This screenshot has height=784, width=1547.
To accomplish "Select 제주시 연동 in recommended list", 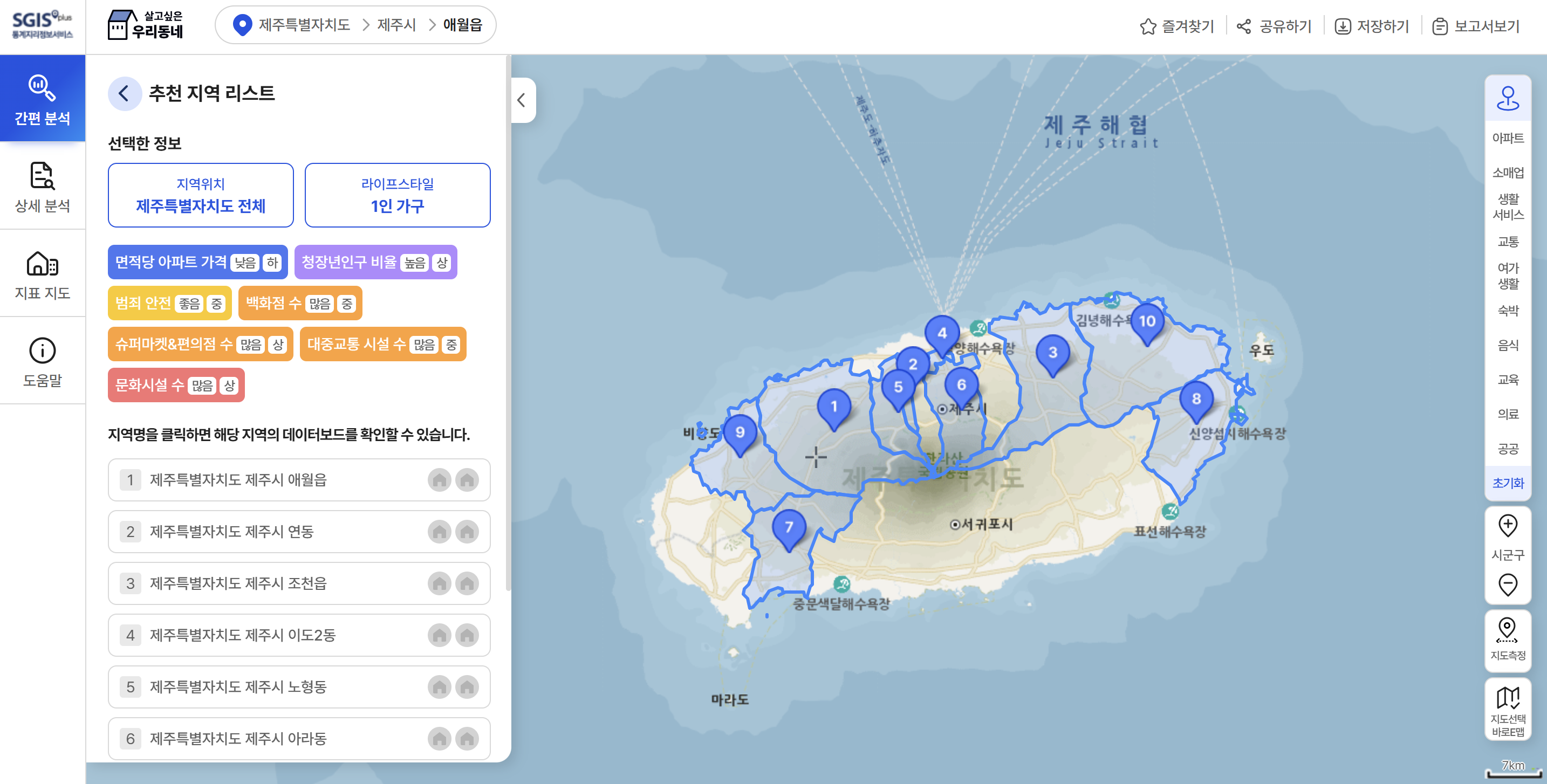I will (x=232, y=531).
